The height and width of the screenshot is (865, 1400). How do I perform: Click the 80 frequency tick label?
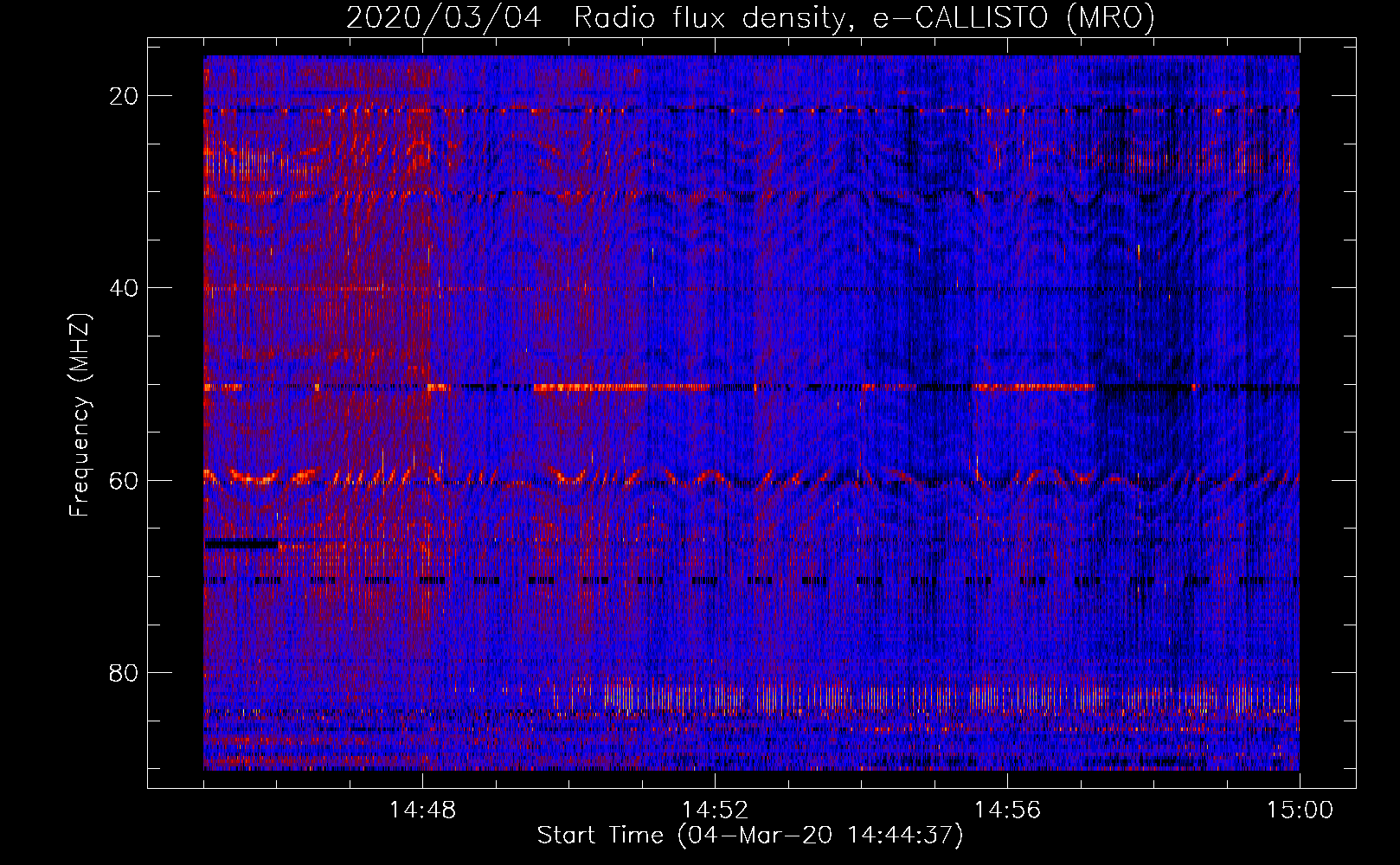(x=124, y=673)
